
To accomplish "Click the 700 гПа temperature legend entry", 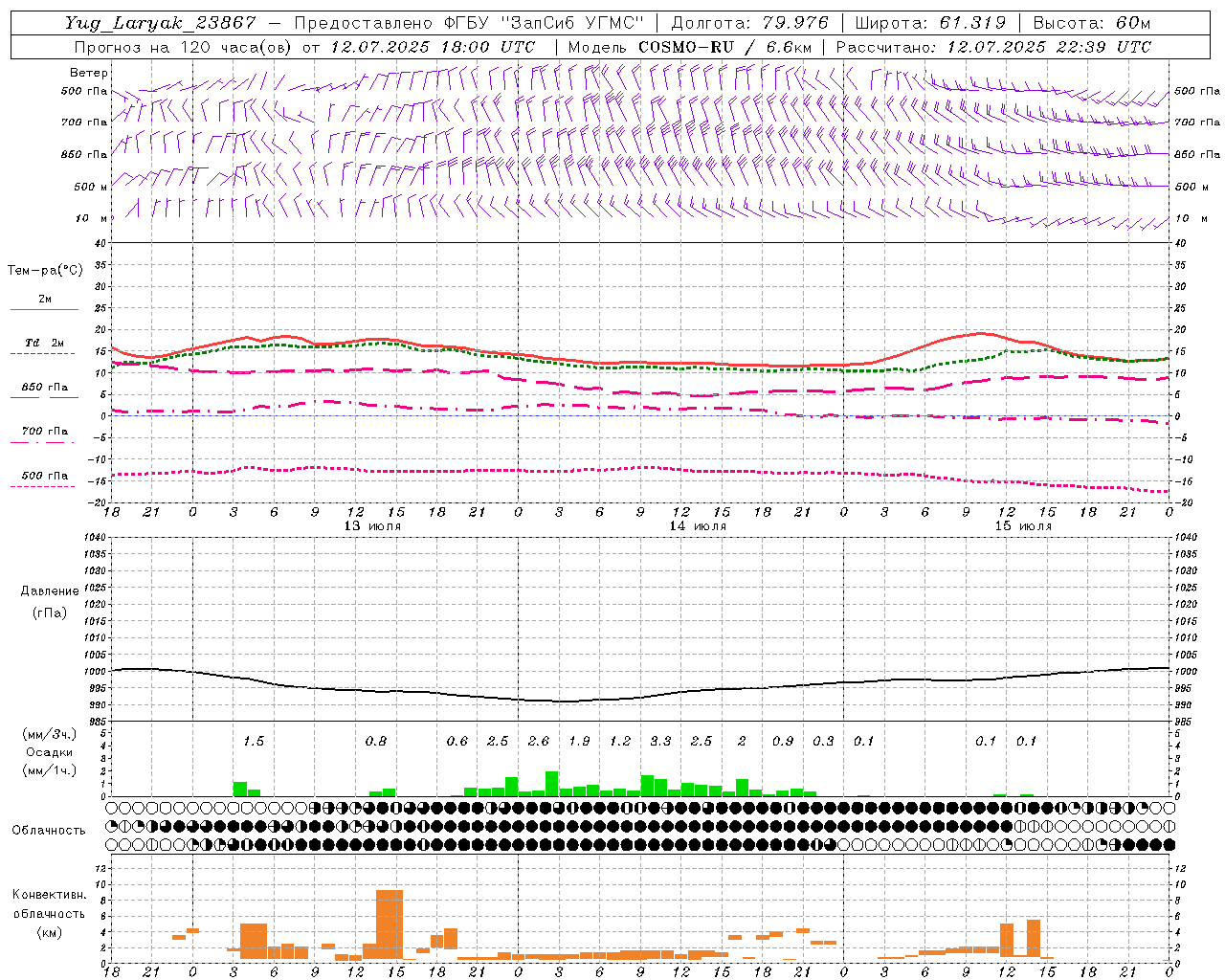I will [45, 432].
